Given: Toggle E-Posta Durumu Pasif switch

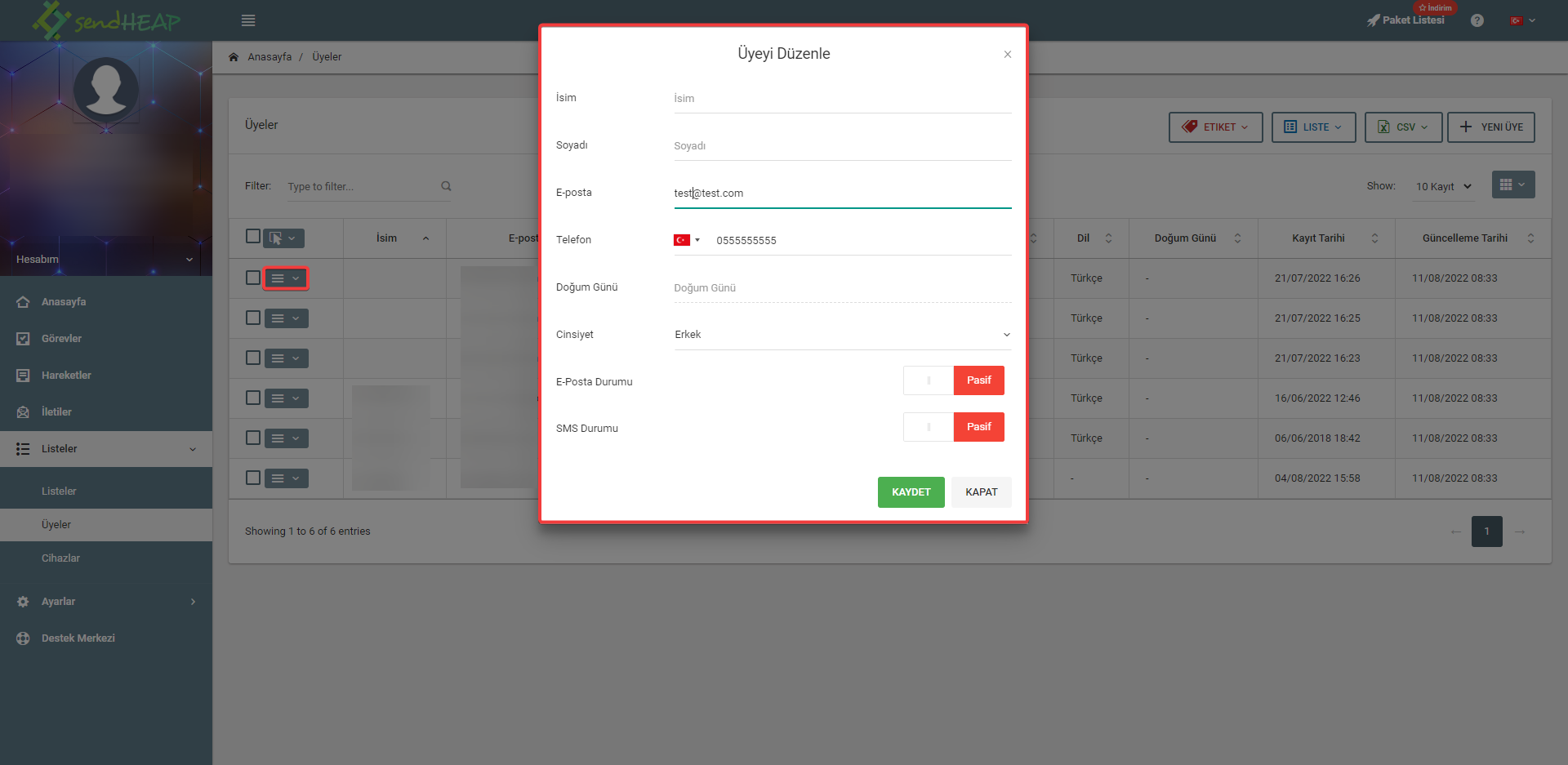Looking at the screenshot, I should 953,380.
